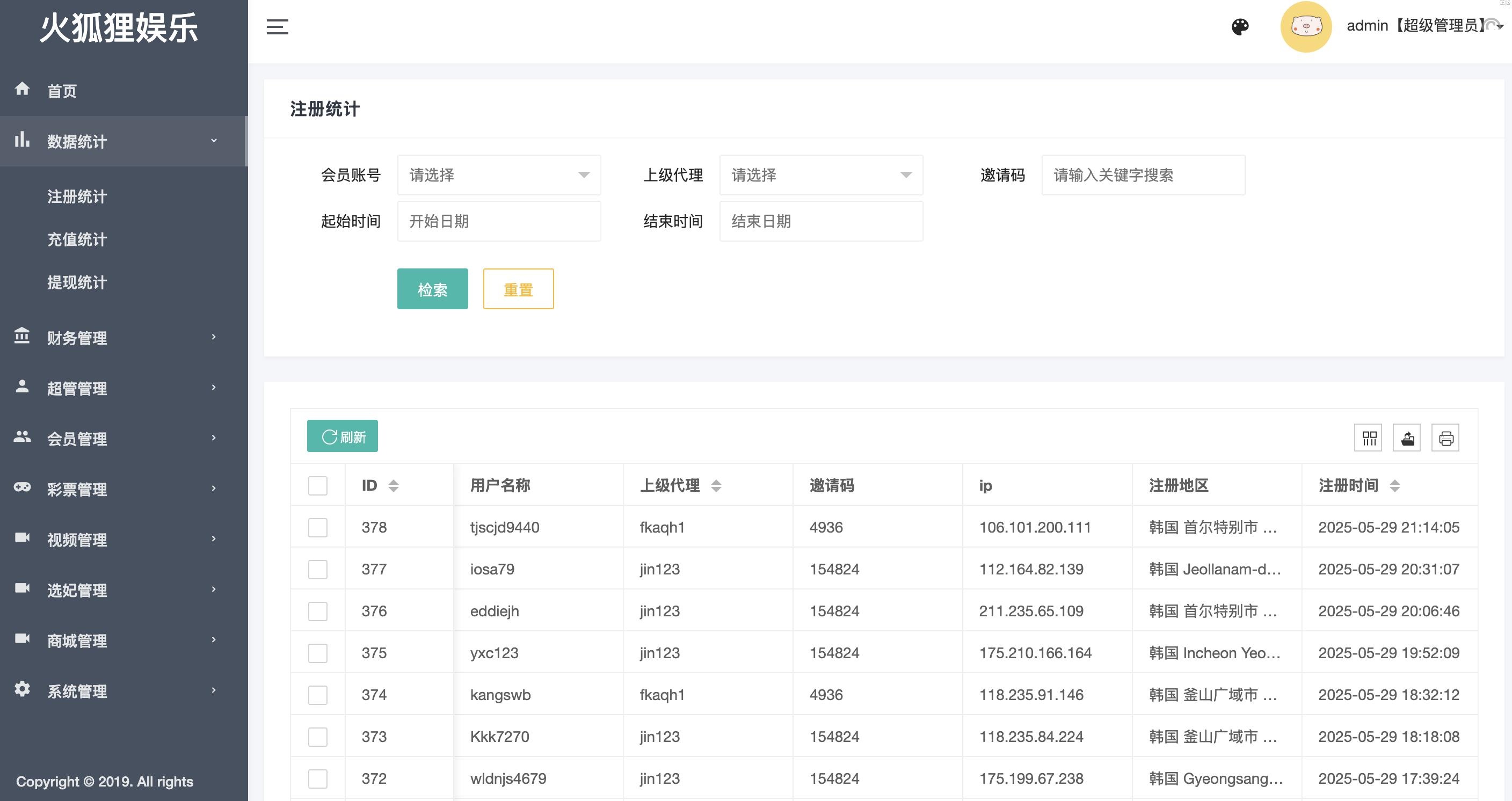
Task: Click the table print icon
Action: pos(1445,438)
